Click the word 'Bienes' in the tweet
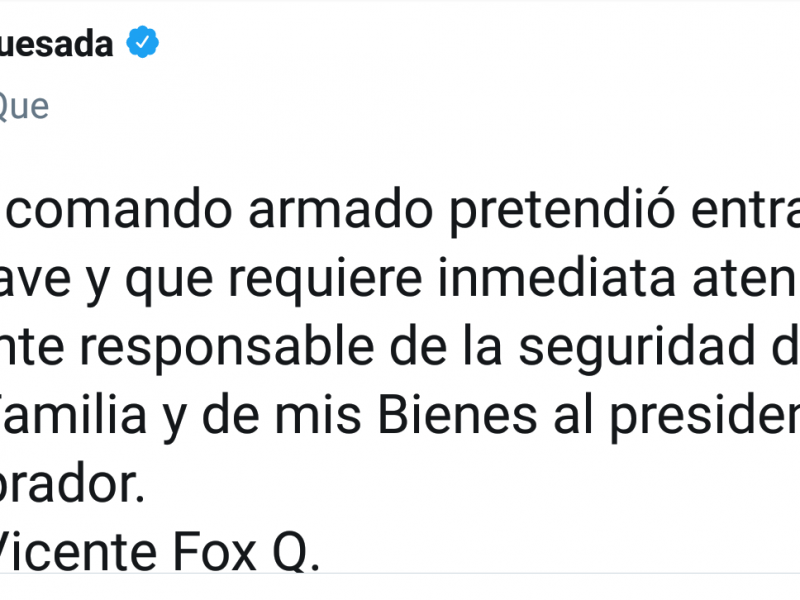The height and width of the screenshot is (600, 800). tap(457, 415)
